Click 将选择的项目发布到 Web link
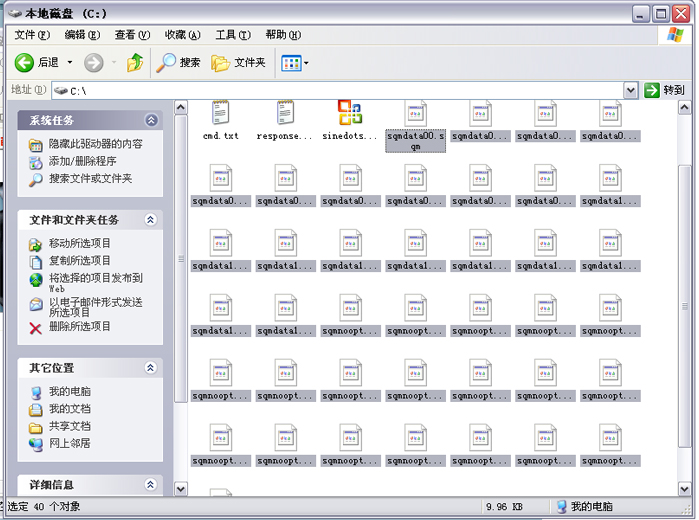 pos(95,283)
